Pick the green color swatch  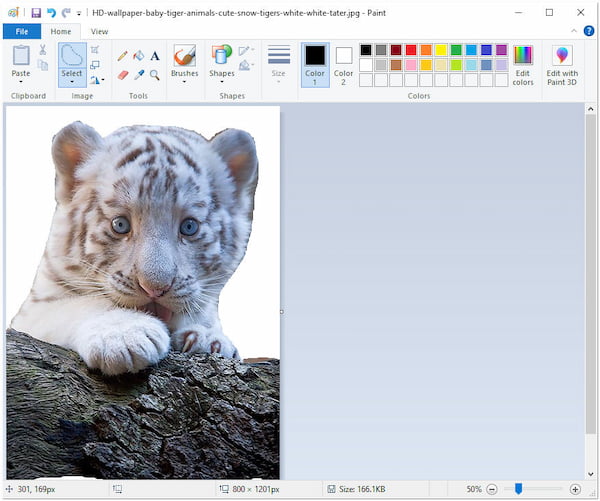click(456, 50)
